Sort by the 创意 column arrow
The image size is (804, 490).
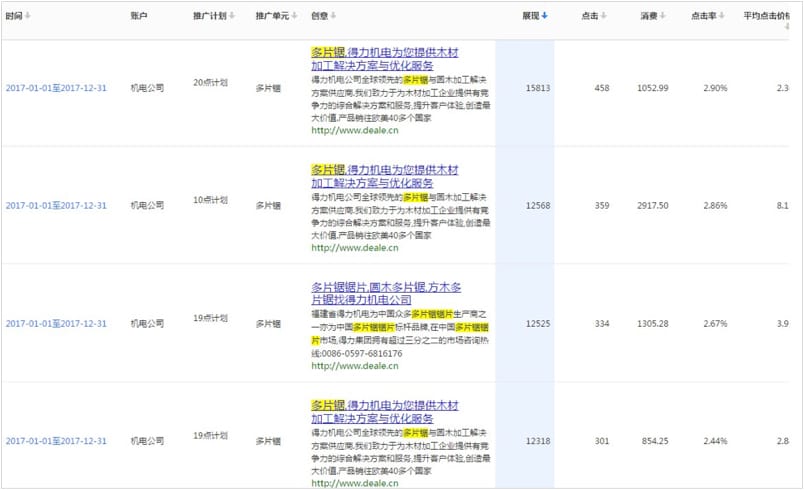click(333, 16)
